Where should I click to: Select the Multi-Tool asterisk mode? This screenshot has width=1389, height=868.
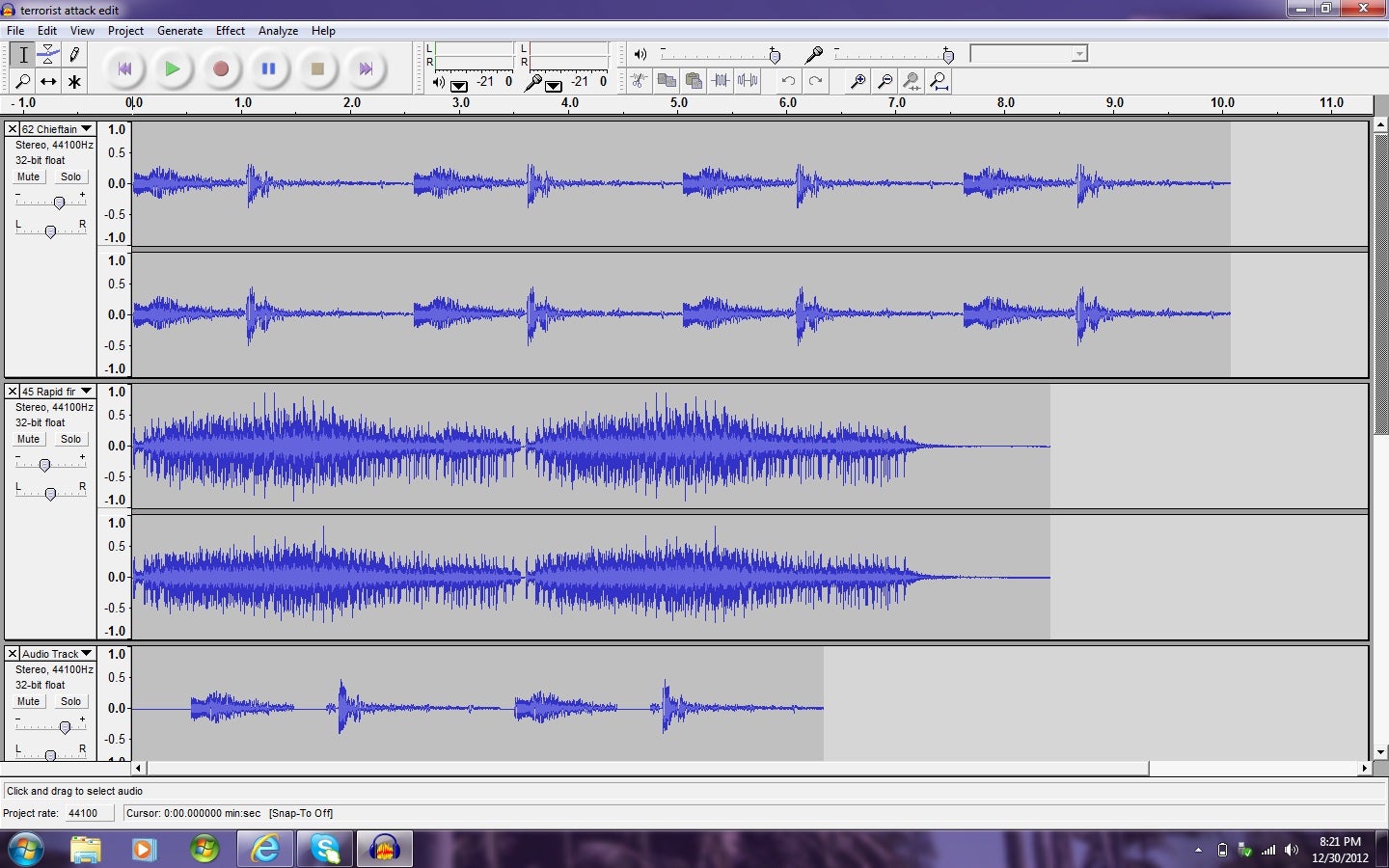coord(74,82)
